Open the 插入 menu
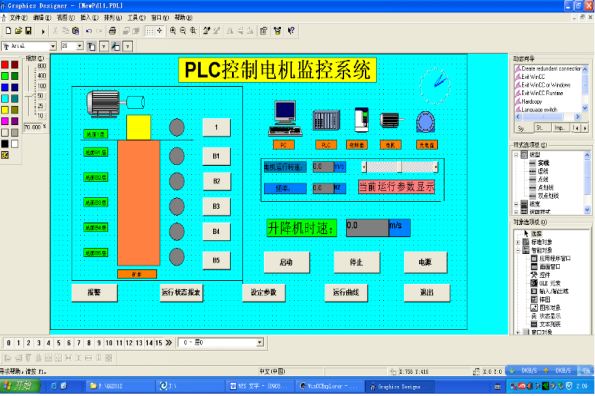The height and width of the screenshot is (396, 595). (x=89, y=17)
